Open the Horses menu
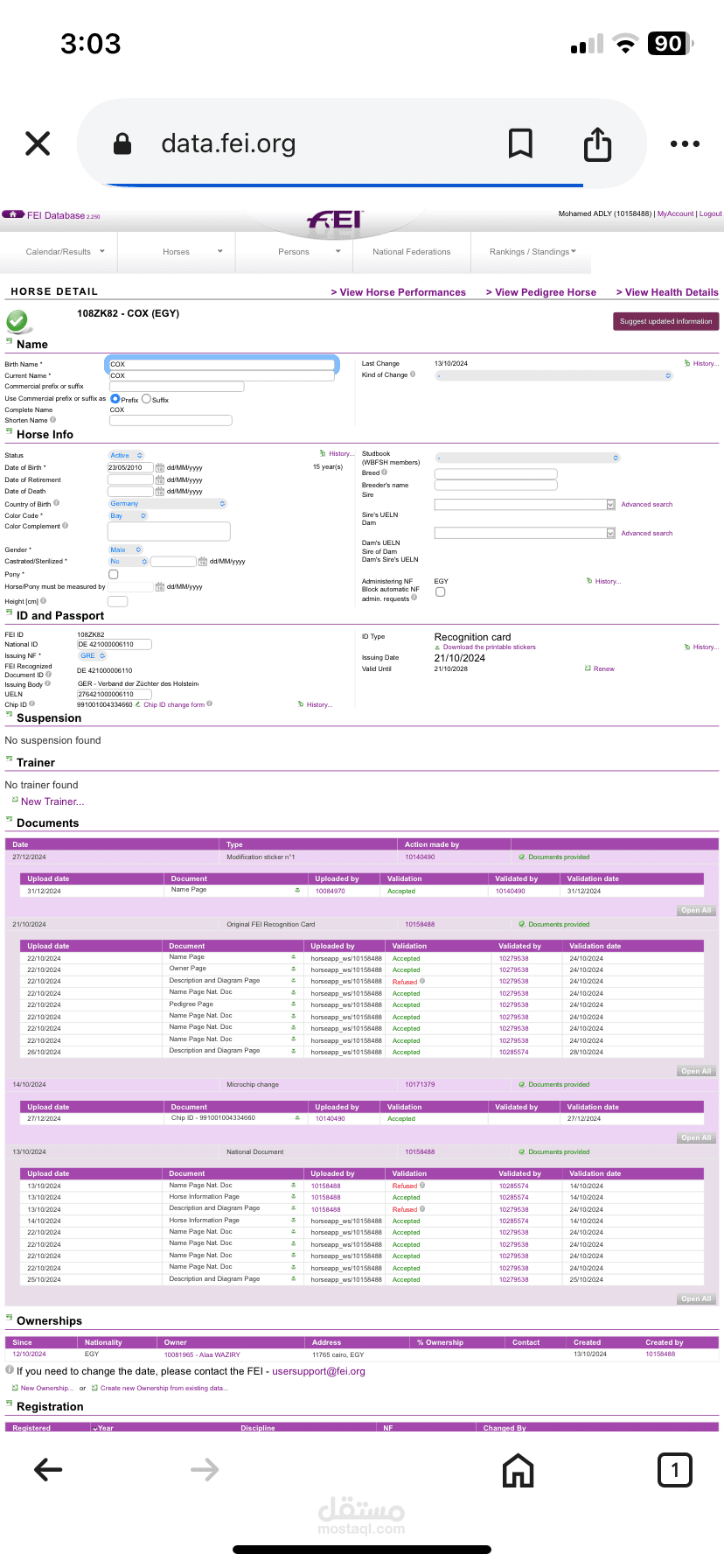 pos(176,252)
